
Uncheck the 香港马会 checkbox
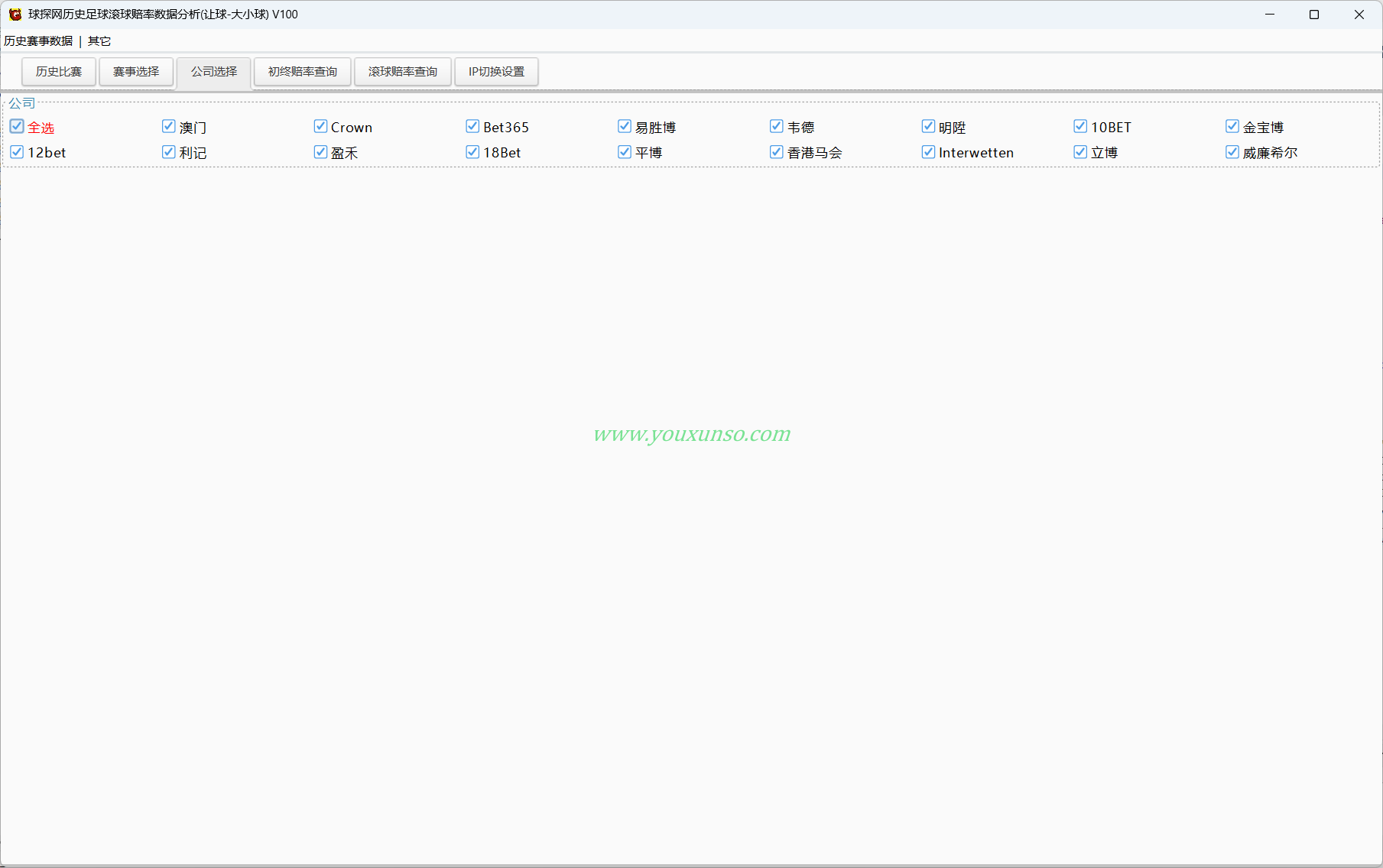777,152
